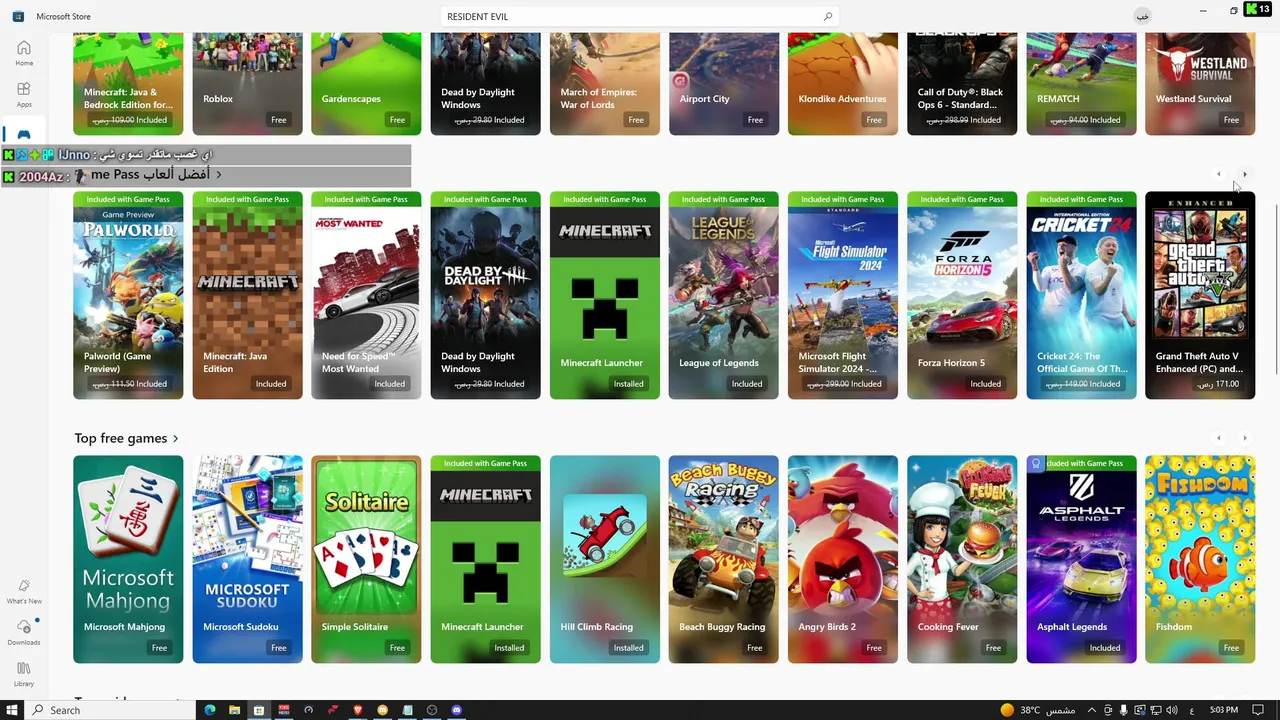The width and height of the screenshot is (1280, 720).
Task: Open the Cricket 24 game card
Action: 1081,295
